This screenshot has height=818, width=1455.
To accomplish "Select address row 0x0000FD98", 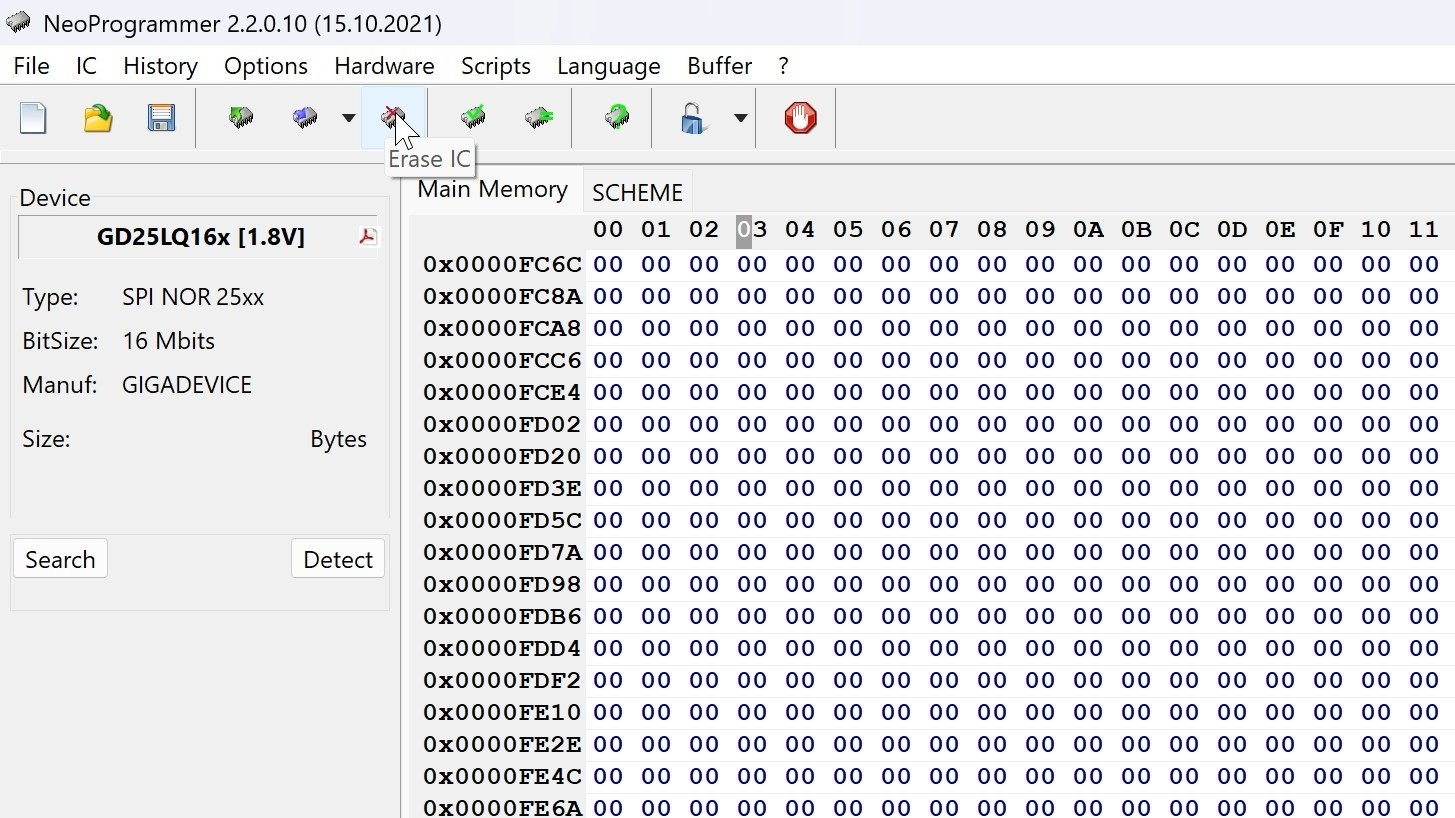I will click(502, 585).
